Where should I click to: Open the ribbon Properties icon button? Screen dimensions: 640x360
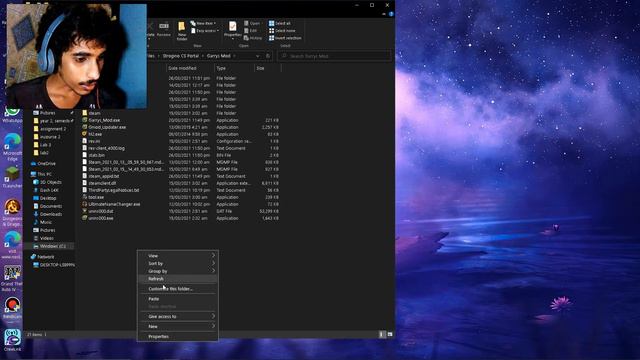point(232,30)
